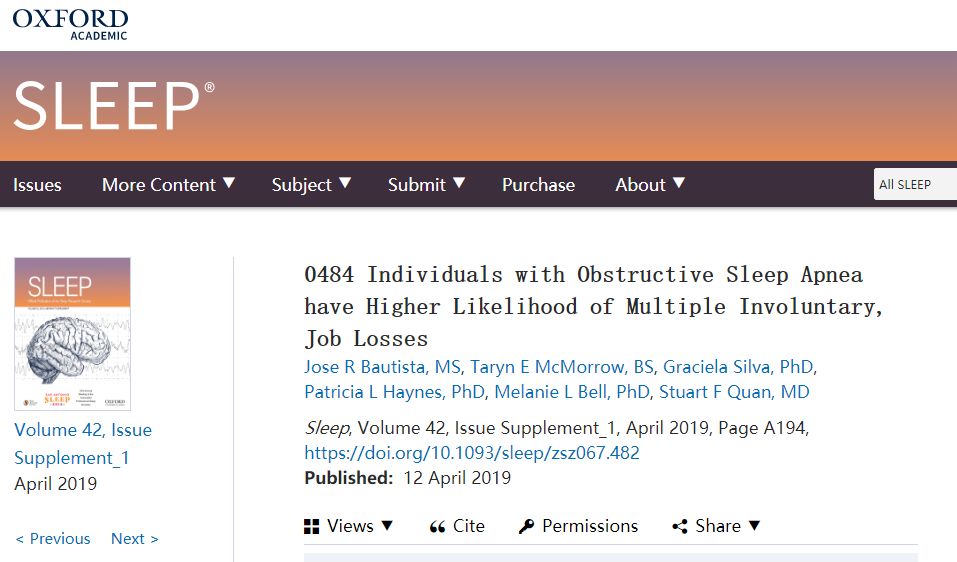
Task: Open author Taryn E McMorrow, BS
Action: (x=562, y=367)
